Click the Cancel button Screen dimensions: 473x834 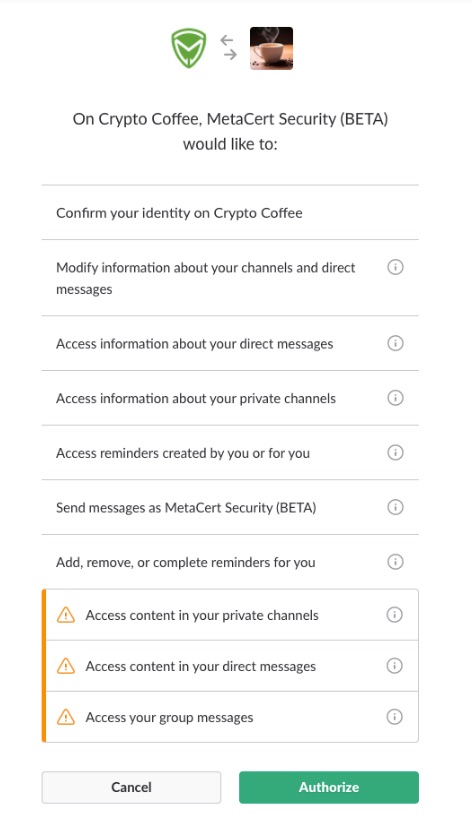[131, 787]
